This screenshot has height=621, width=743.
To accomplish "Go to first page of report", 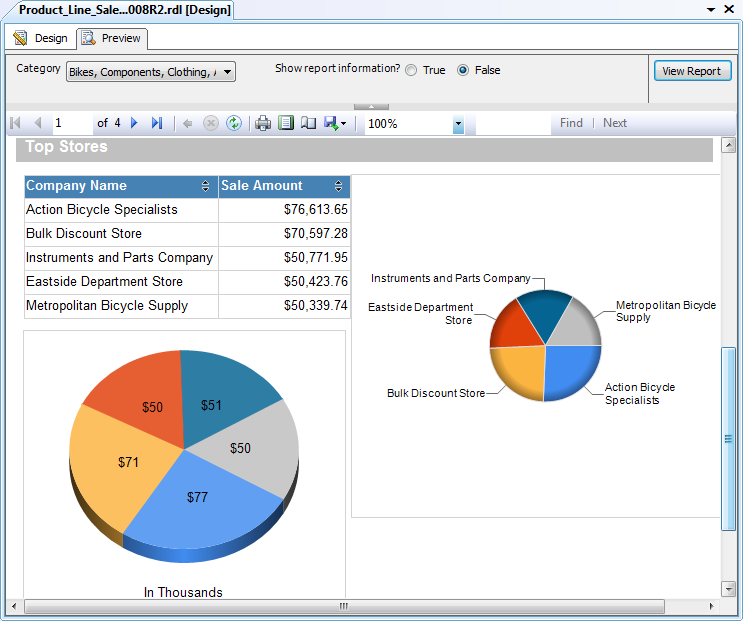I will point(15,123).
